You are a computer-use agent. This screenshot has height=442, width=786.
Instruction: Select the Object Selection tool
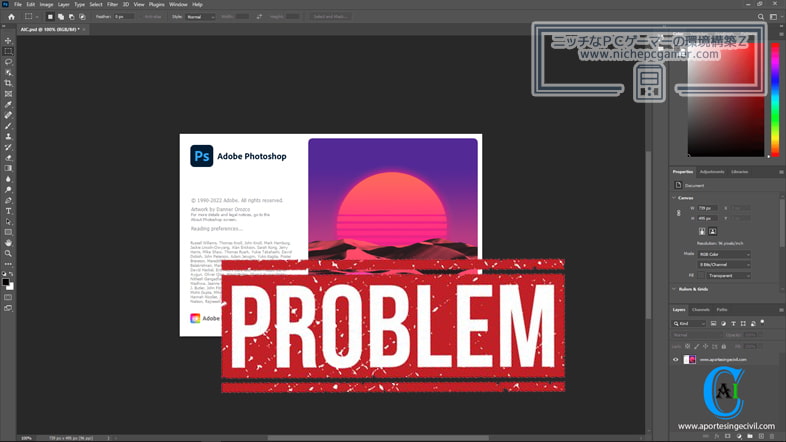[x=8, y=73]
